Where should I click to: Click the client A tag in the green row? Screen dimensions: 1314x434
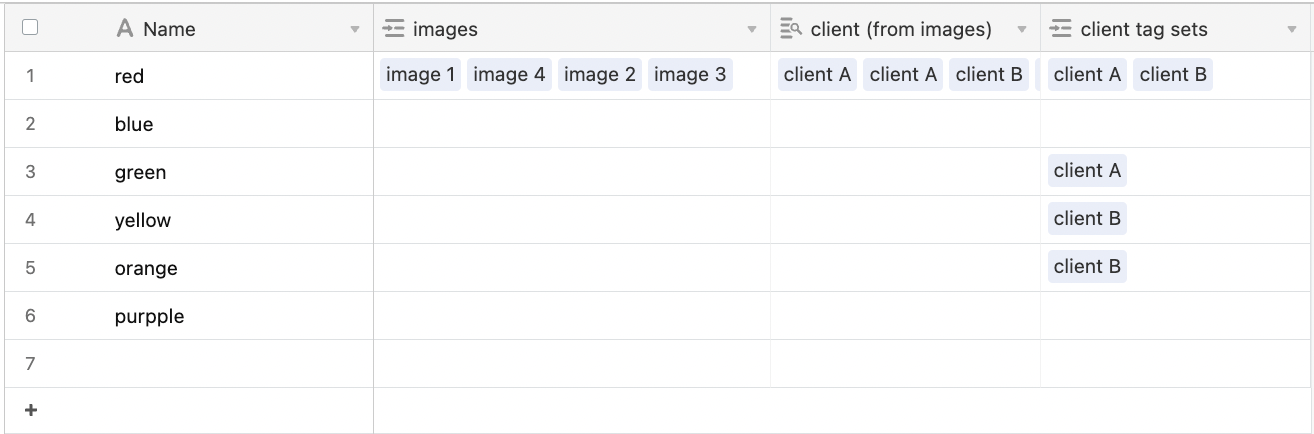click(x=1087, y=171)
